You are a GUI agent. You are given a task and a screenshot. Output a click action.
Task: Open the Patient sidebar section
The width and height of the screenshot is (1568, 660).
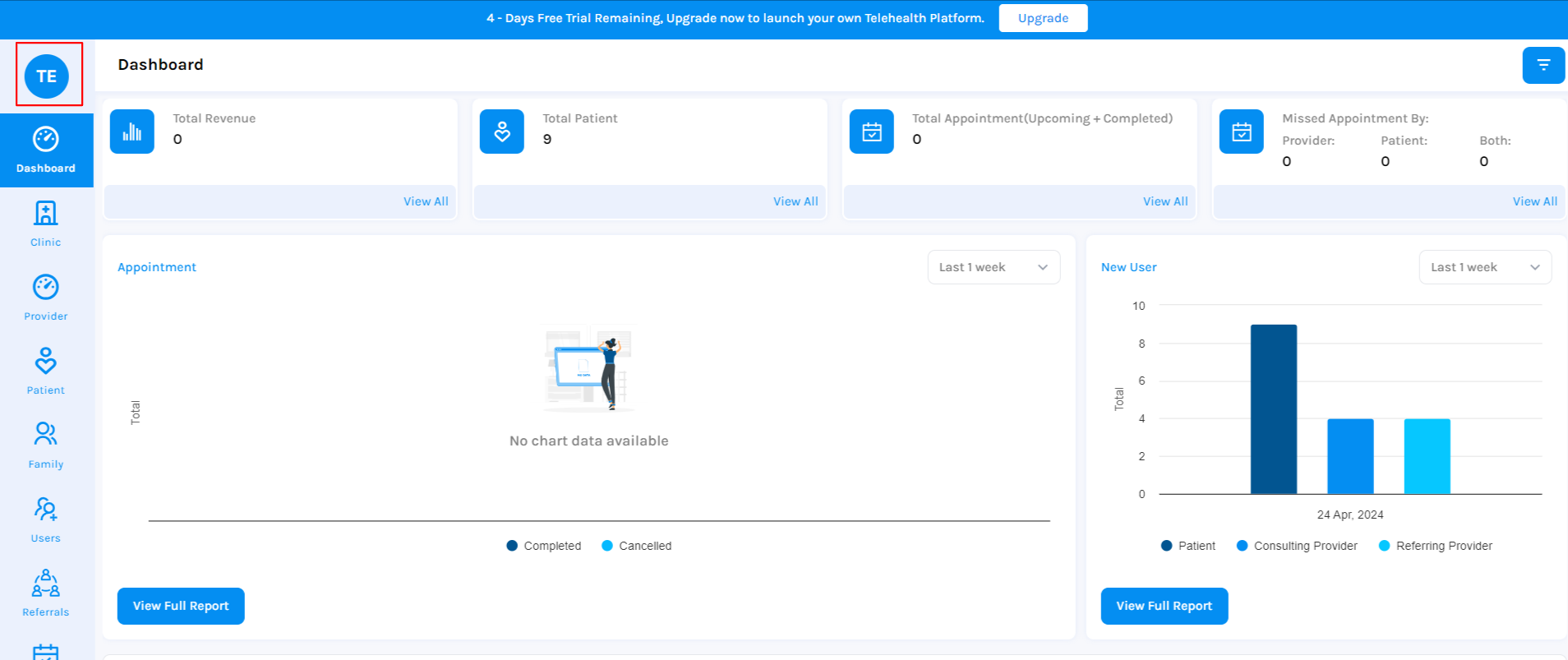click(x=46, y=372)
